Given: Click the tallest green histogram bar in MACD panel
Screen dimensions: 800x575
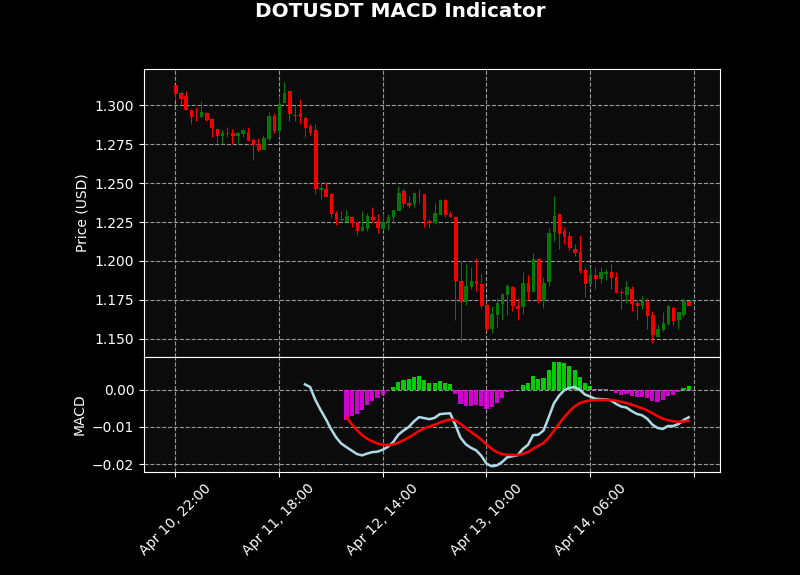Looking at the screenshot, I should [x=554, y=376].
